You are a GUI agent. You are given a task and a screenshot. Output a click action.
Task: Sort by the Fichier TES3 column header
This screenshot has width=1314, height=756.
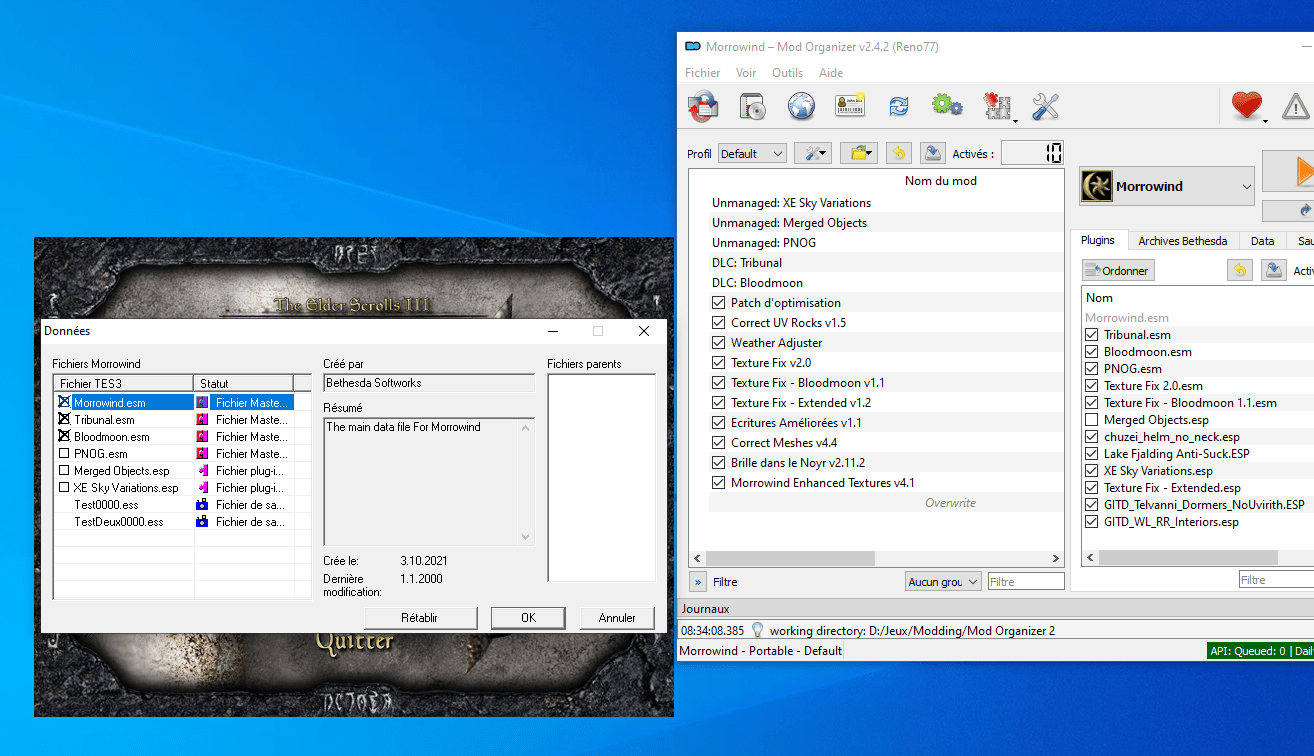[124, 383]
